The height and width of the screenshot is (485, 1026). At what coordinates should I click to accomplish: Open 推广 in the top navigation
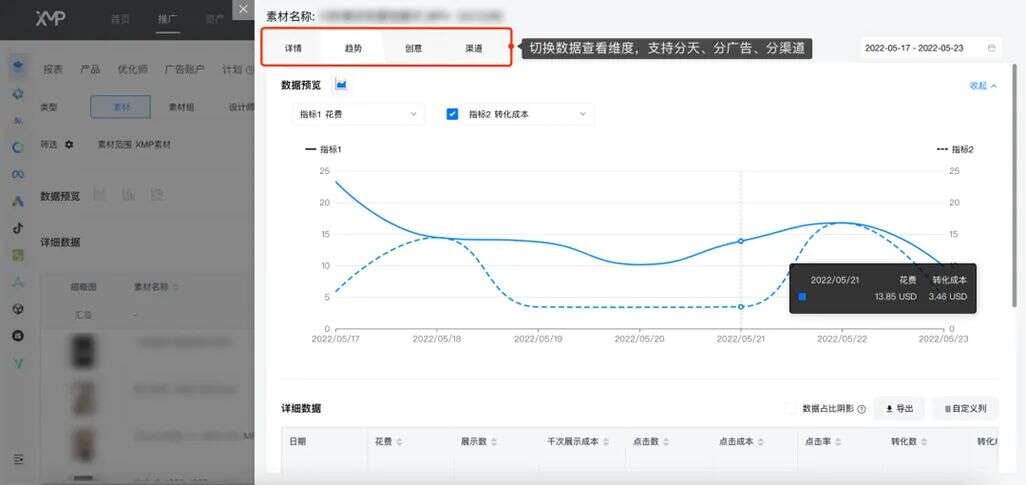(x=168, y=19)
